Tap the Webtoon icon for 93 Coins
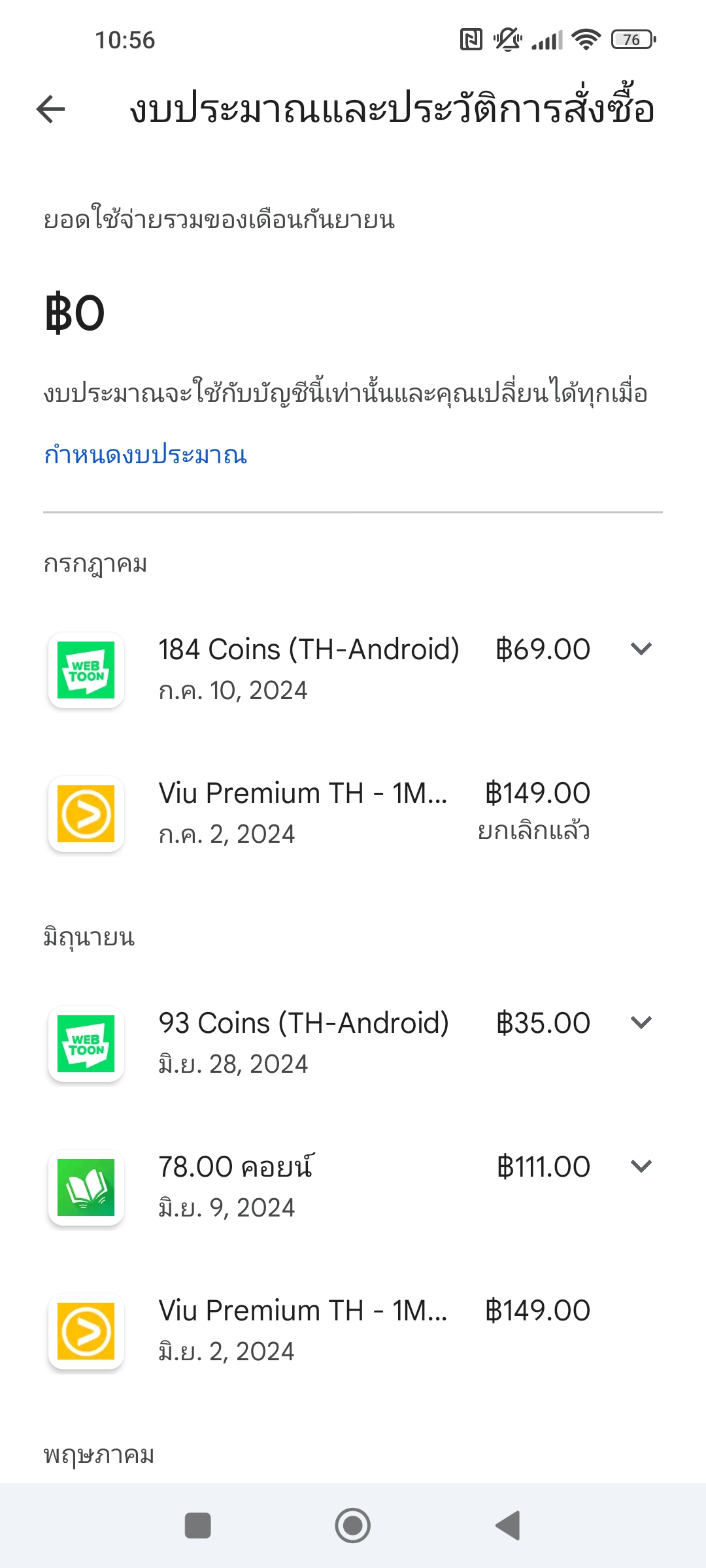This screenshot has height=1568, width=706. pyautogui.click(x=86, y=1043)
